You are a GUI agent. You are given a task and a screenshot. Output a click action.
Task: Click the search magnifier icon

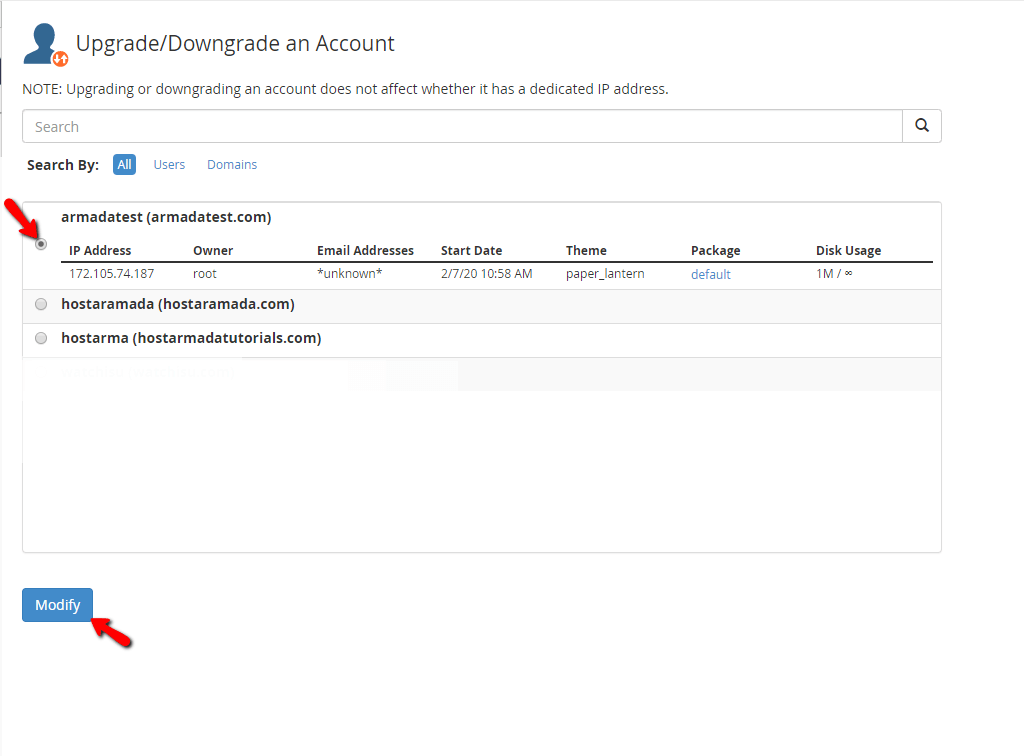click(x=920, y=125)
